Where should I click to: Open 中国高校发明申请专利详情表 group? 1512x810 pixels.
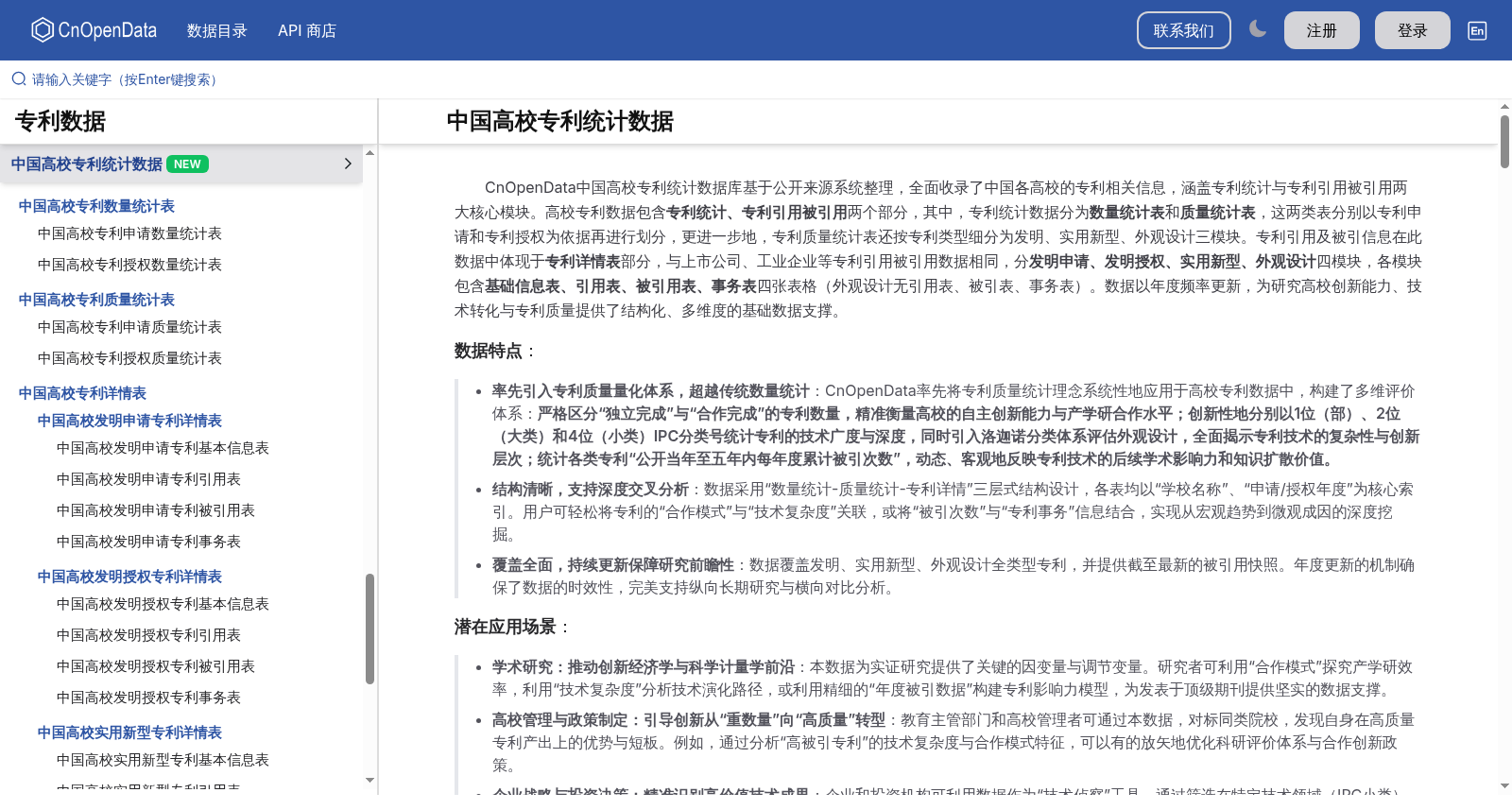[x=129, y=421]
